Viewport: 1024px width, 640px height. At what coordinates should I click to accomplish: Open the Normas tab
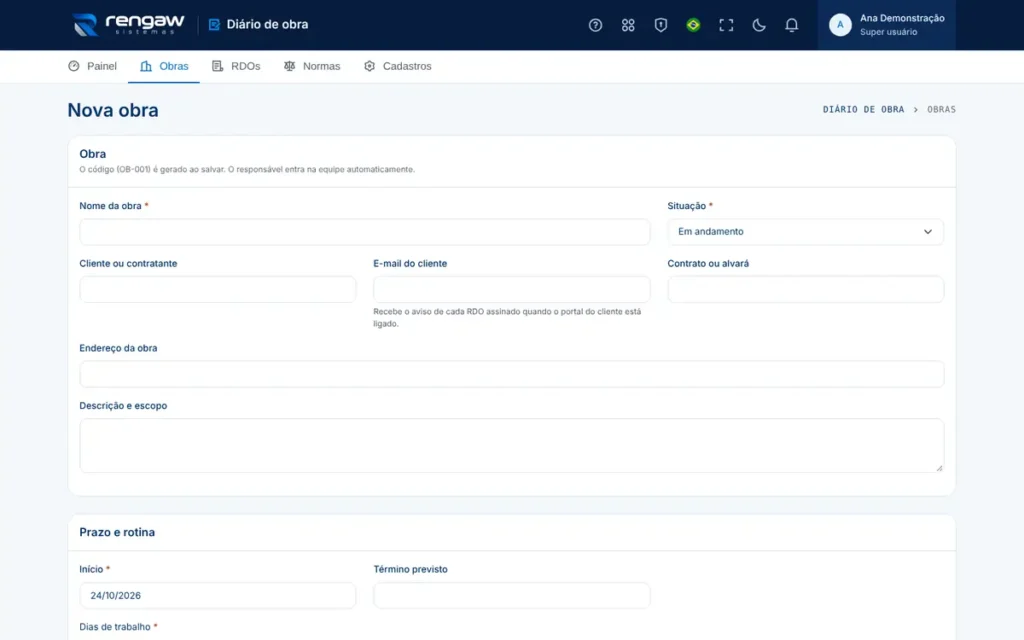coord(312,66)
